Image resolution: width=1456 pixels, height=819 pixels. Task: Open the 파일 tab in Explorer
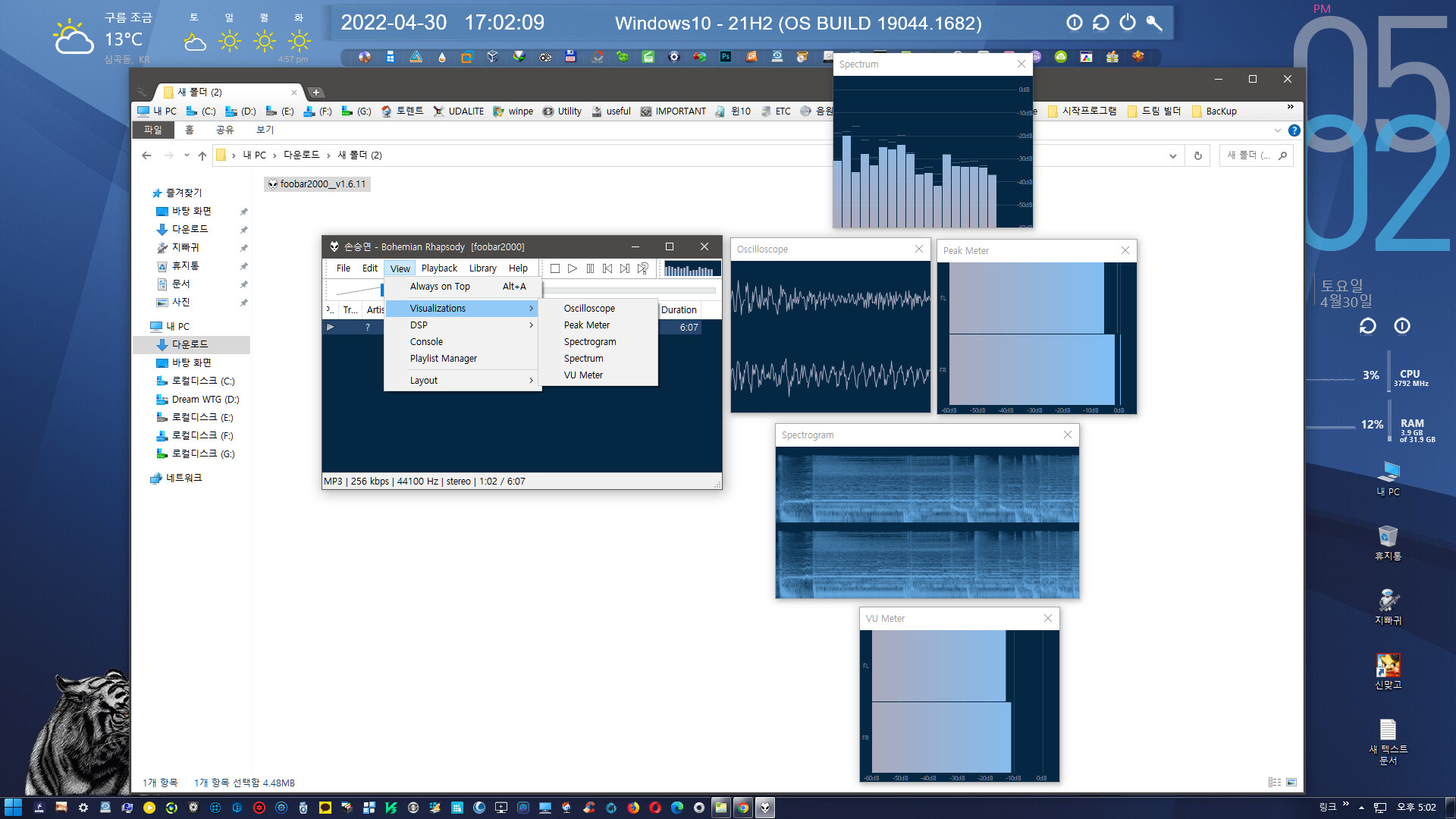click(153, 130)
